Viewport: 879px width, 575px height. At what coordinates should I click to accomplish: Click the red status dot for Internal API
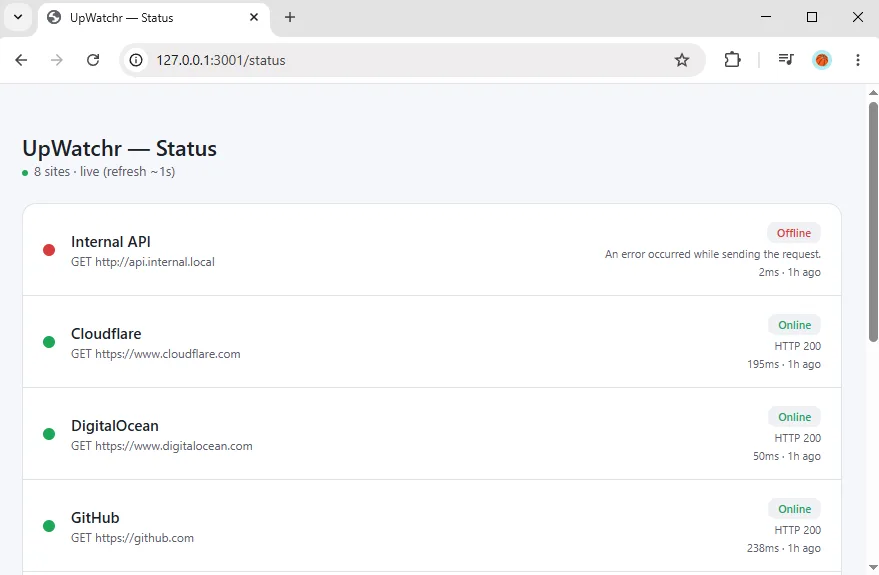pos(49,250)
